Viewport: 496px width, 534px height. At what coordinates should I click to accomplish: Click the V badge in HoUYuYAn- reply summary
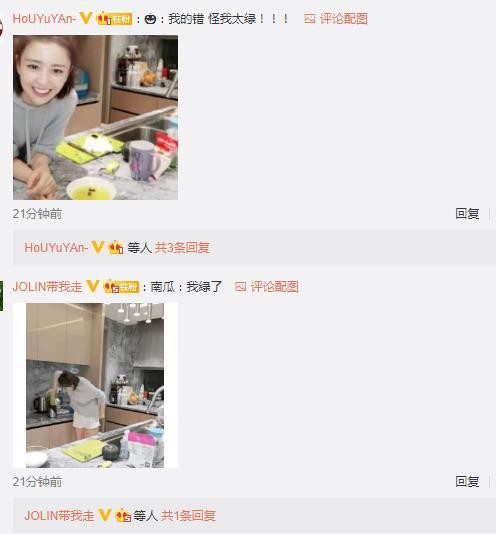97,247
